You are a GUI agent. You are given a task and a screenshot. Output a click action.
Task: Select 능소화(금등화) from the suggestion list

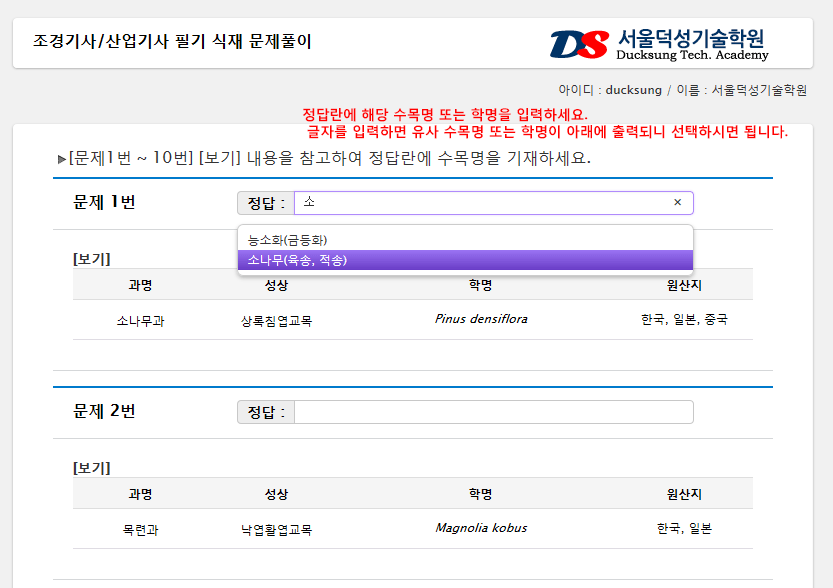coord(465,240)
